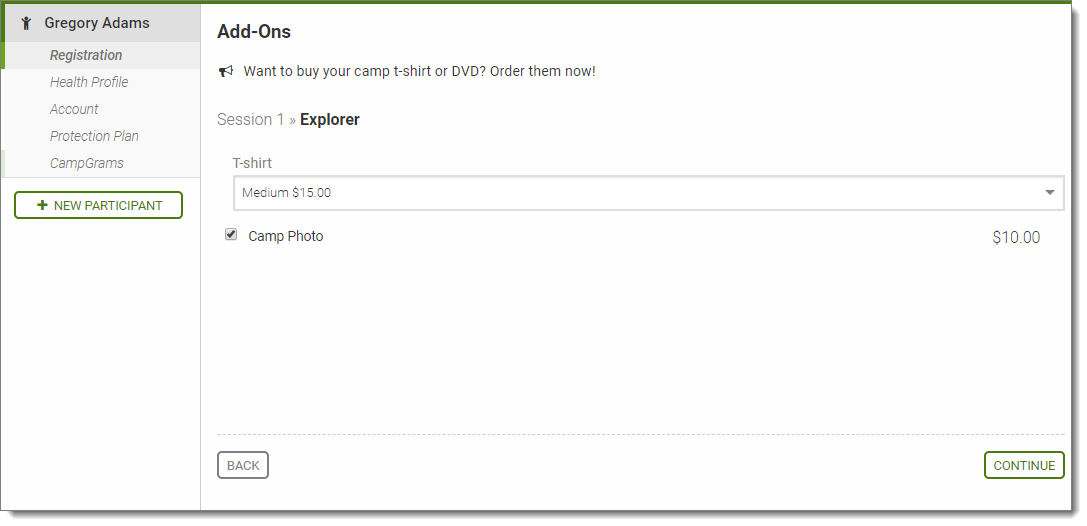Screen dimensions: 1087x526
Task: Open the Registration section
Action: click(x=86, y=55)
